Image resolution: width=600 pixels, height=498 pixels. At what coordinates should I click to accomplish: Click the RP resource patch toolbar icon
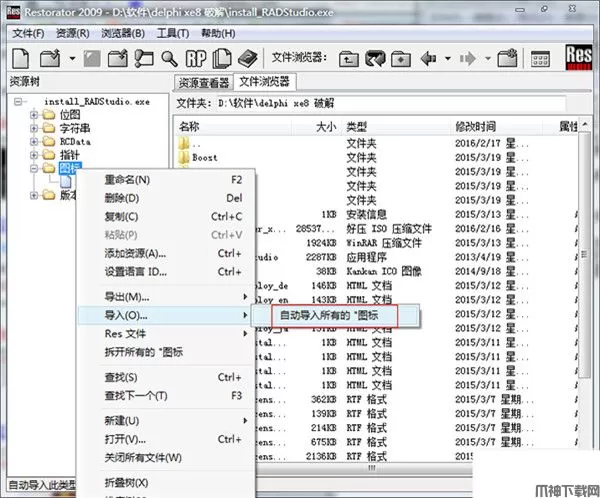click(x=197, y=58)
